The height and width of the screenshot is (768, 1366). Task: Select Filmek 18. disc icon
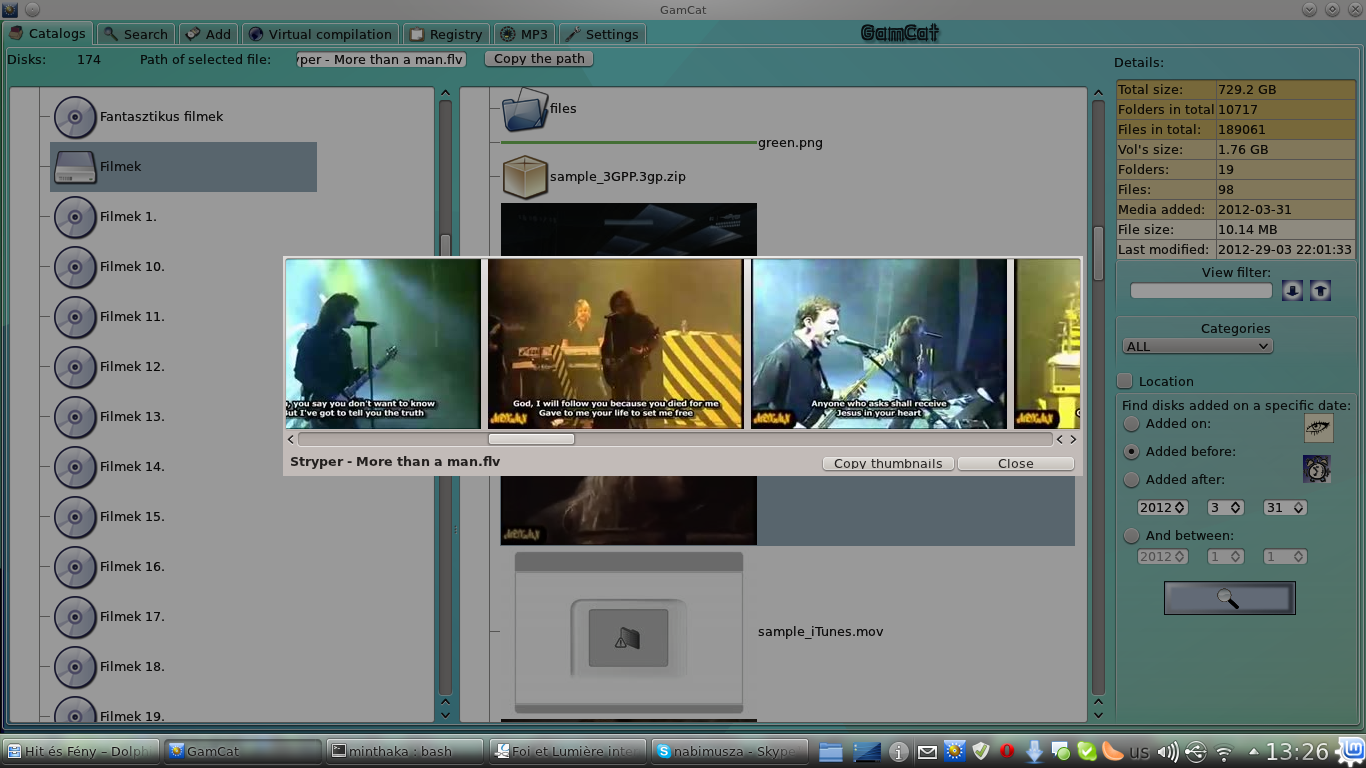[75, 667]
